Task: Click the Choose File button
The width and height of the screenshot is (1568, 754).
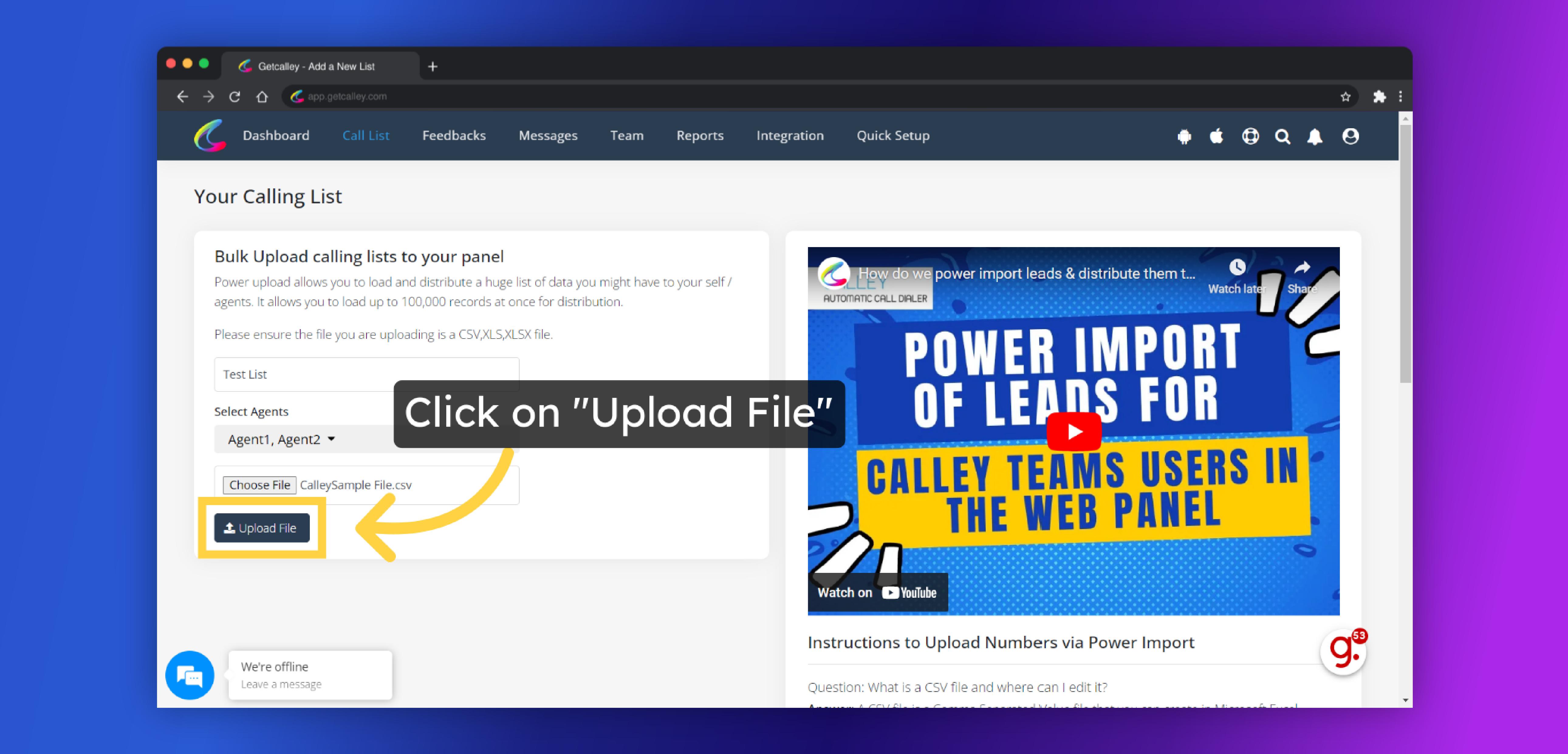Action: click(259, 485)
